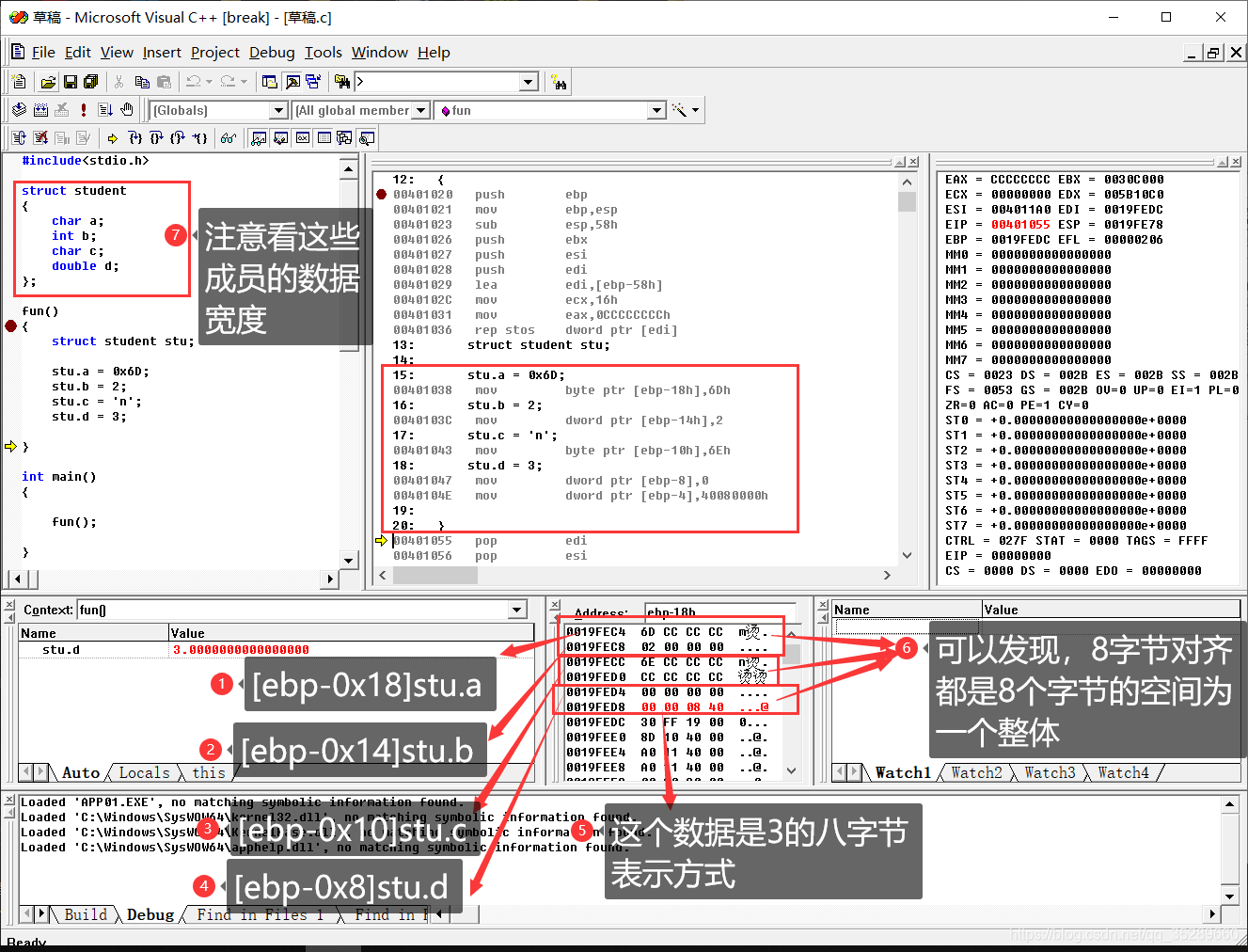Click the Search help icon beside find box

tap(560, 83)
